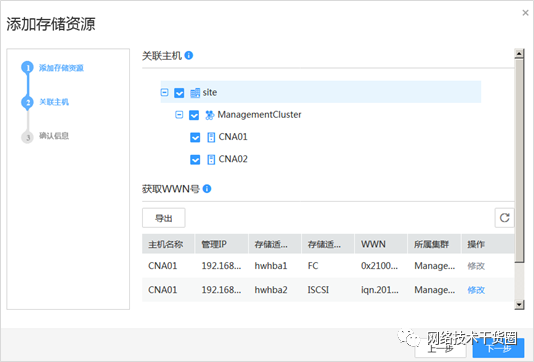The image size is (534, 362).
Task: Select the ManagementCluster tree label
Action: click(x=260, y=115)
